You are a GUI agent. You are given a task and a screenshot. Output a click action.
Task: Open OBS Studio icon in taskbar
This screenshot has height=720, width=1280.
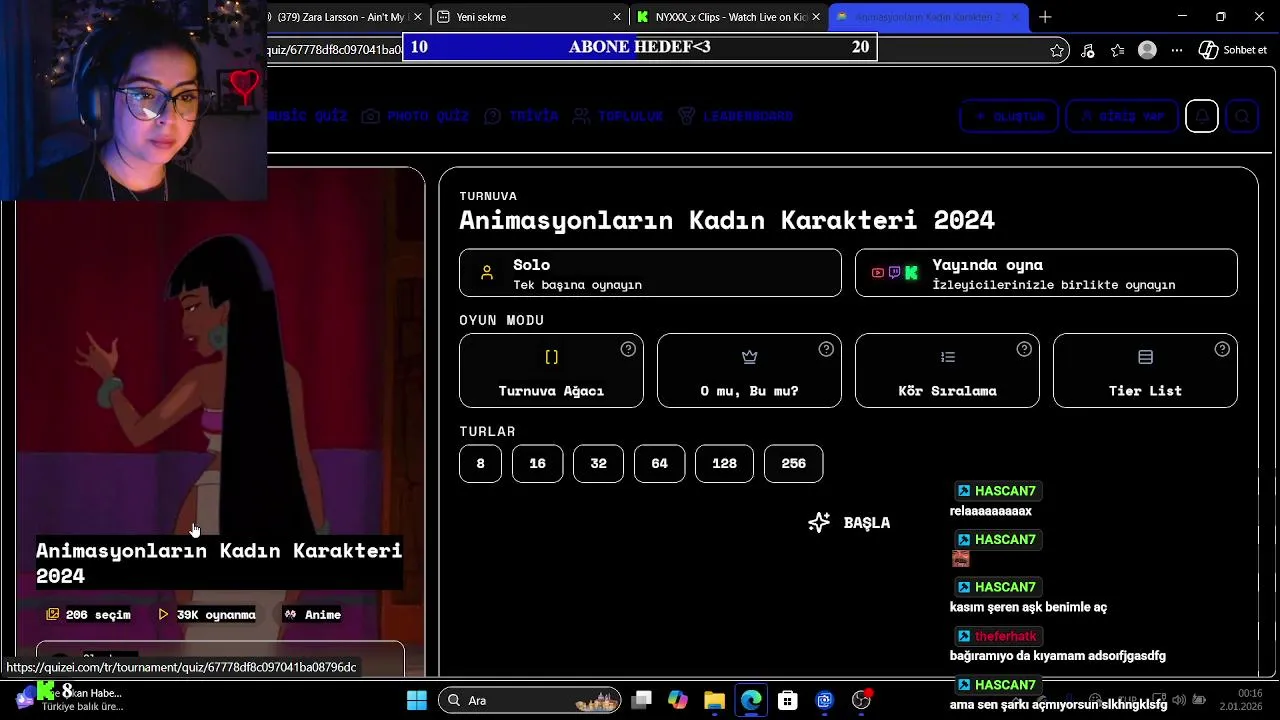pos(861,700)
